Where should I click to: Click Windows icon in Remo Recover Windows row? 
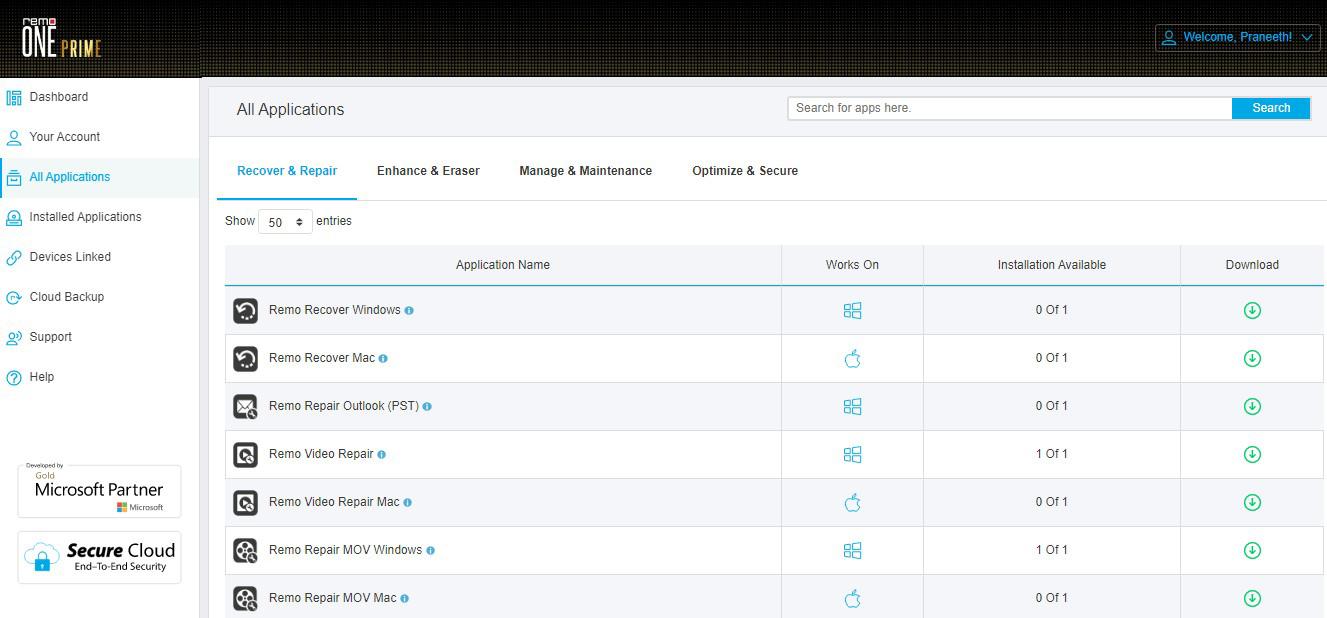(852, 310)
